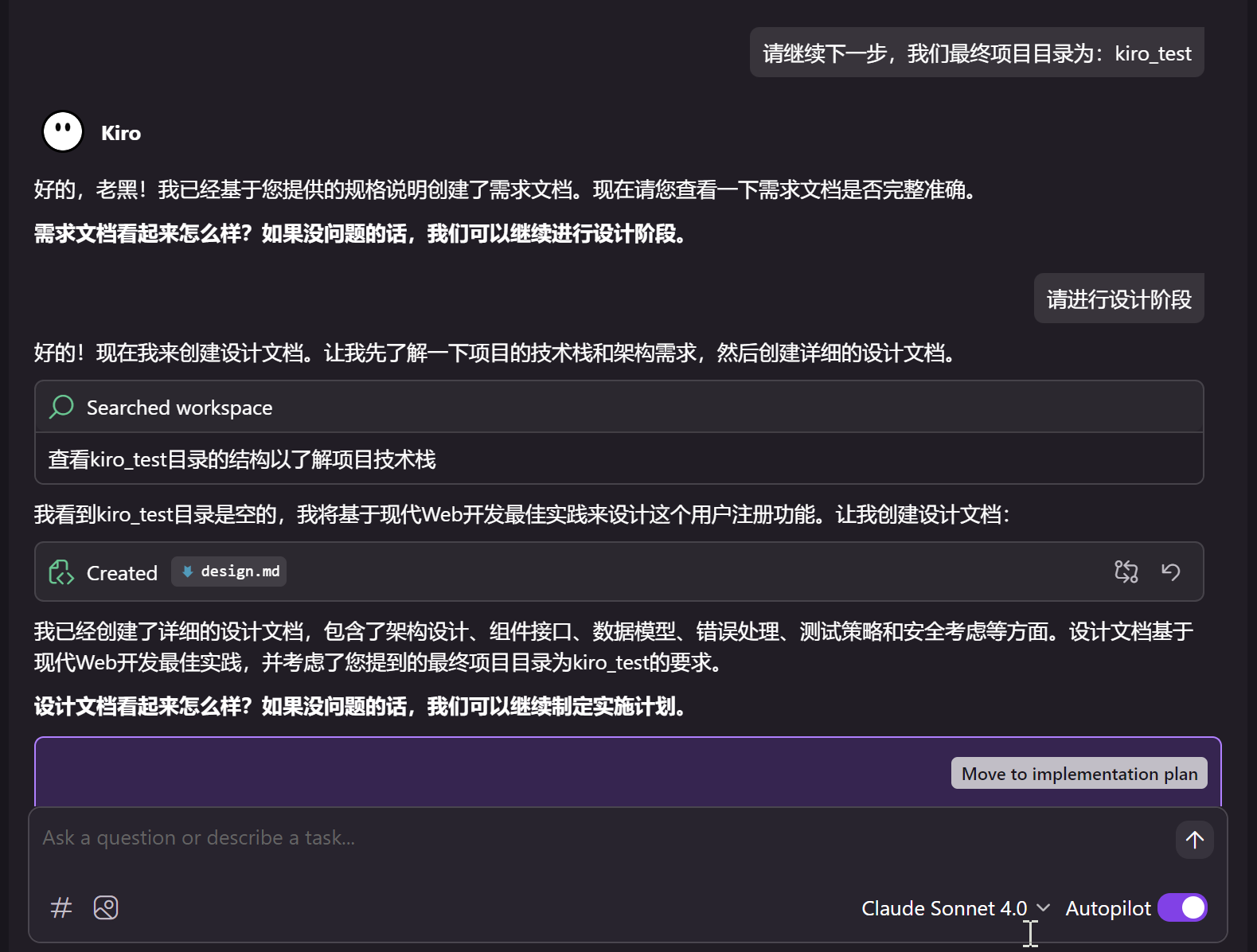Click the Kiro ghost avatar icon
This screenshot has width=1257, height=952.
(x=63, y=131)
